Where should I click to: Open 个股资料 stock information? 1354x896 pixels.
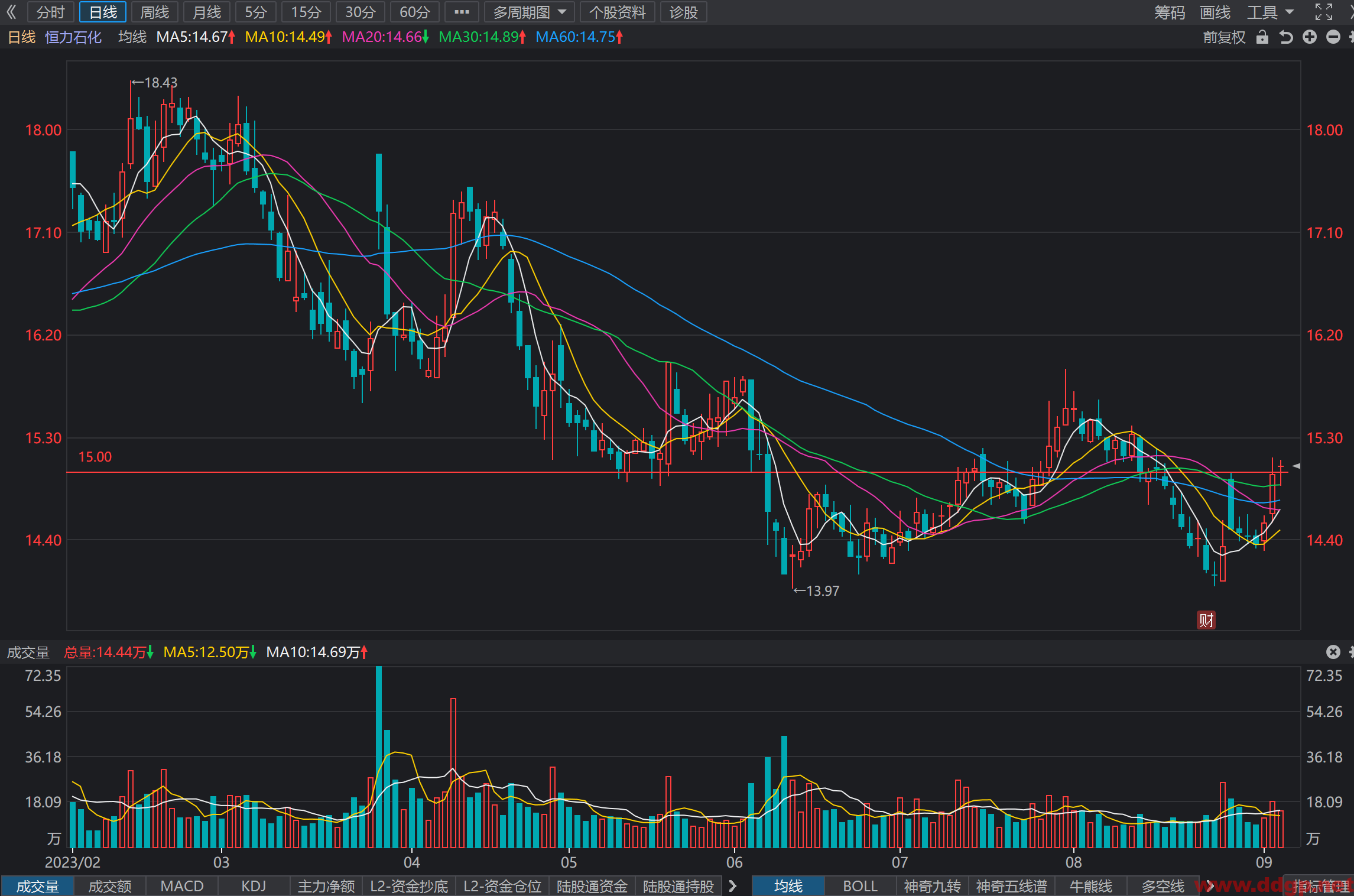617,12
